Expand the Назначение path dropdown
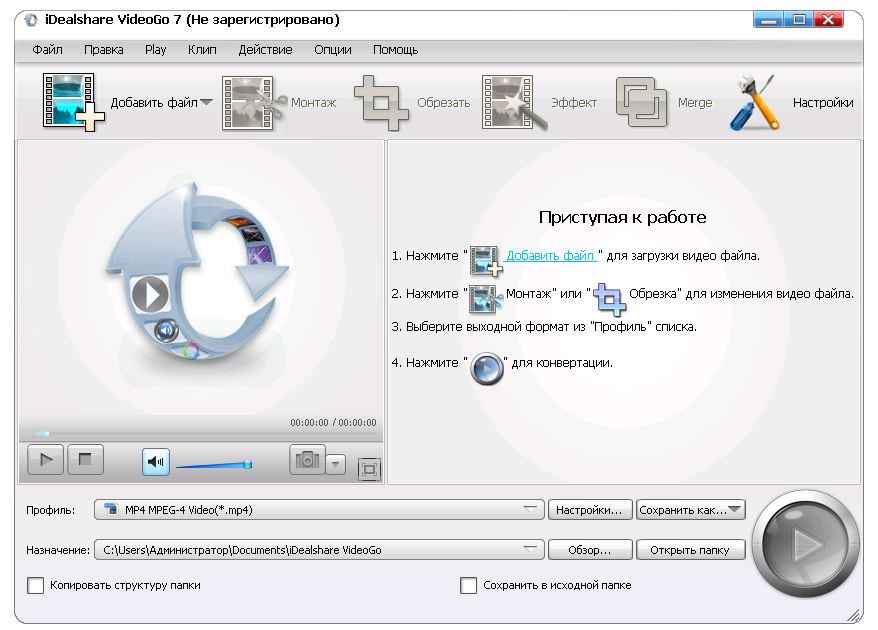 (x=530, y=549)
